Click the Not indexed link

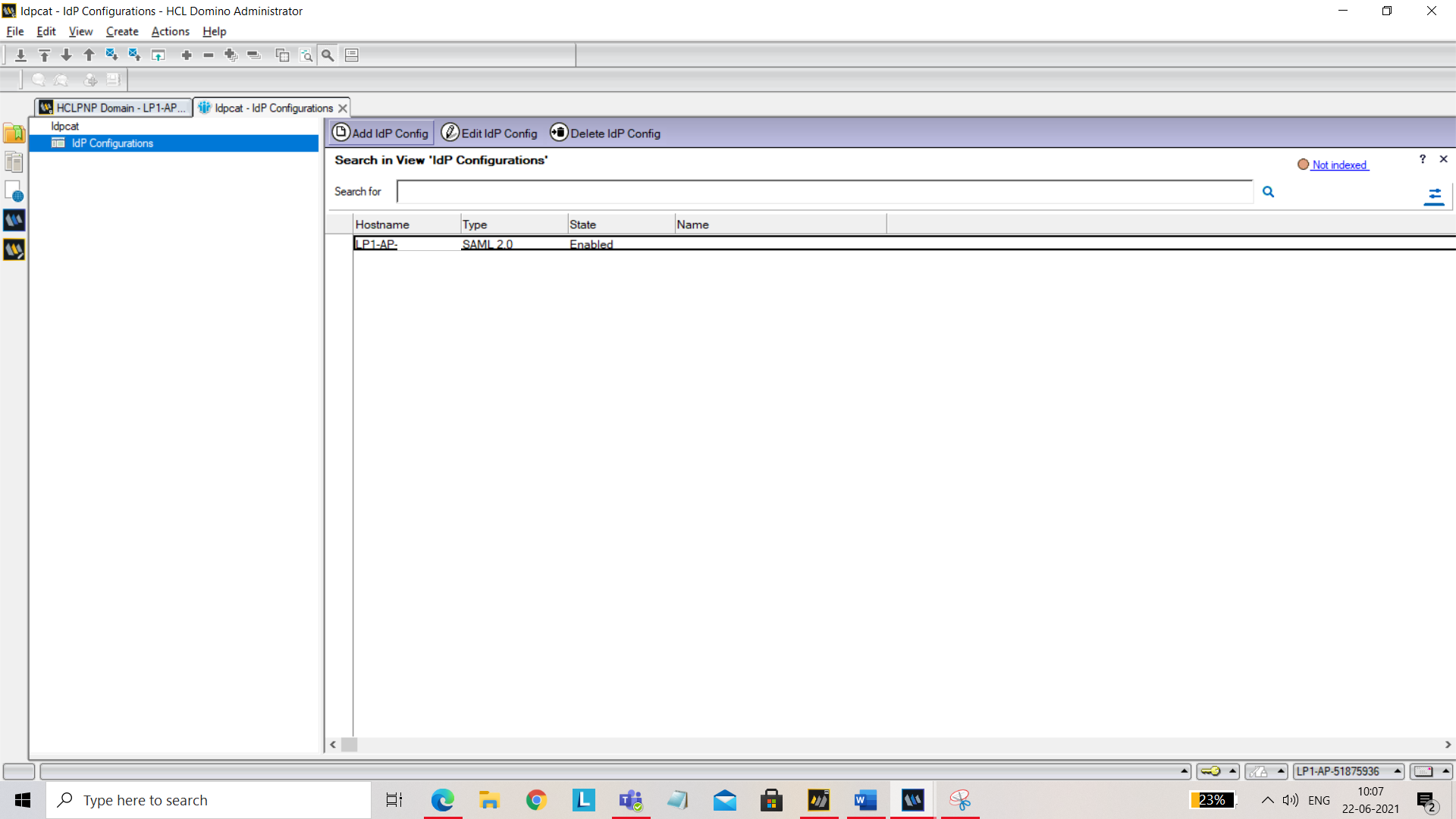tap(1339, 165)
